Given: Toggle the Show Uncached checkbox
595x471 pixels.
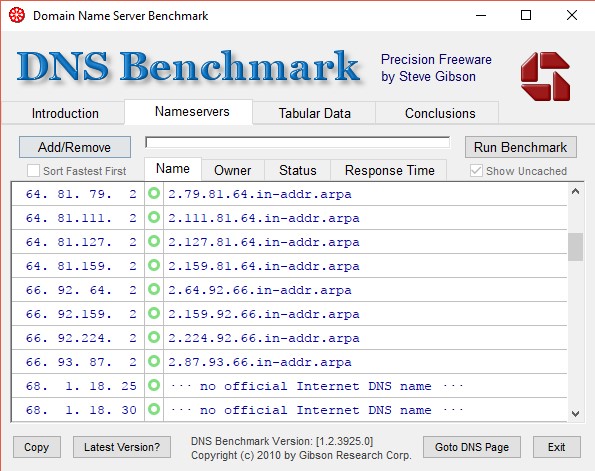Looking at the screenshot, I should pyautogui.click(x=476, y=171).
